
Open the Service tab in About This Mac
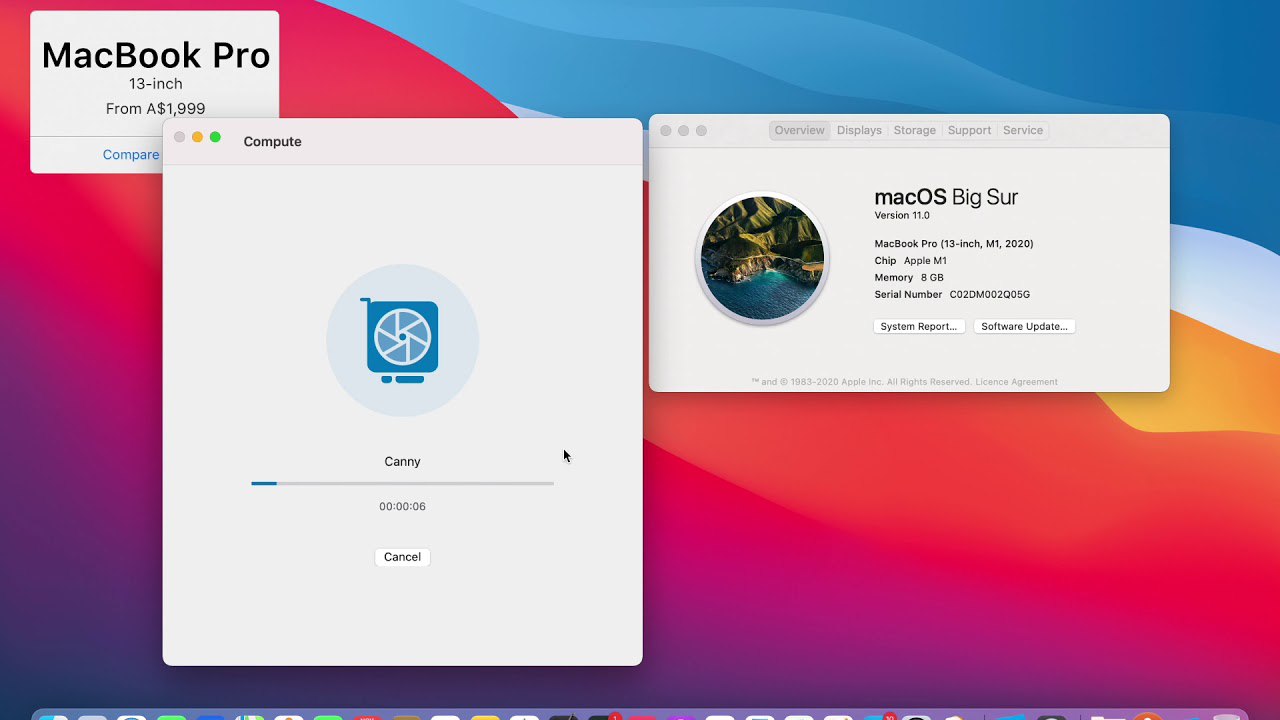[x=1022, y=130]
